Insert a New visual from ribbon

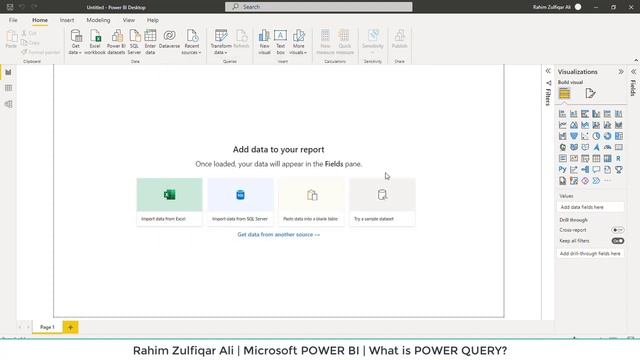point(264,42)
